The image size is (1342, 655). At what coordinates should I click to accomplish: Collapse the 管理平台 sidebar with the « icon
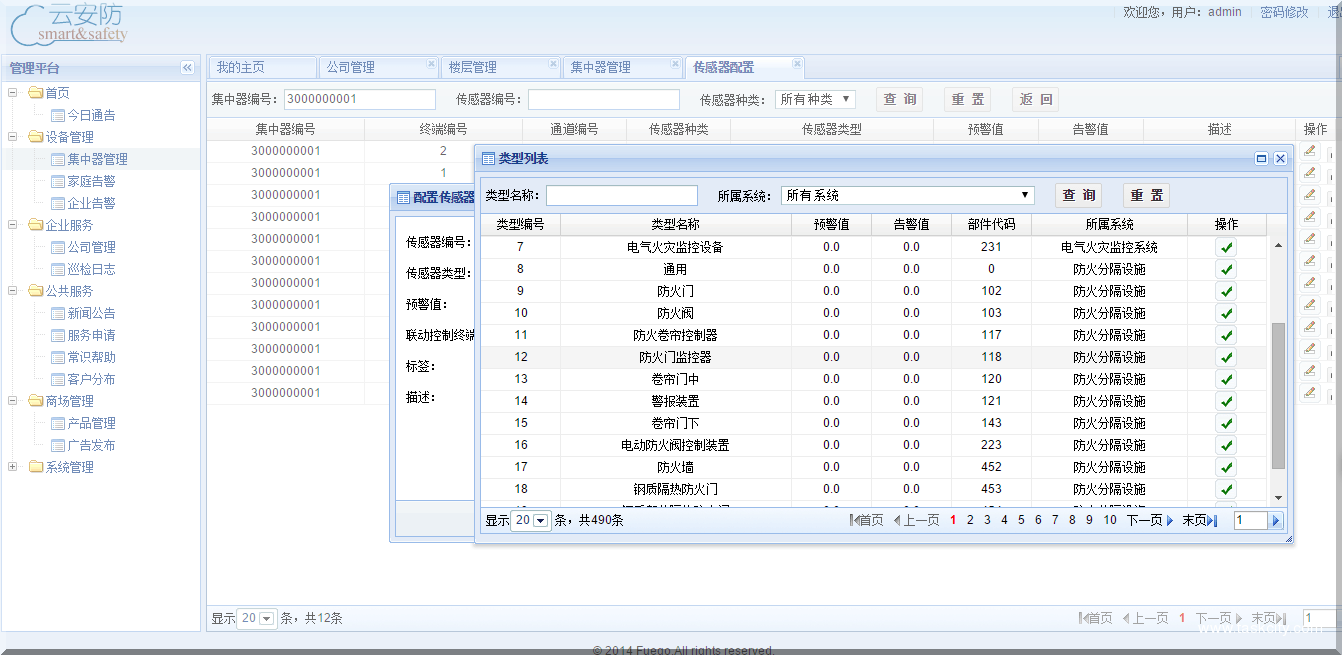click(187, 67)
